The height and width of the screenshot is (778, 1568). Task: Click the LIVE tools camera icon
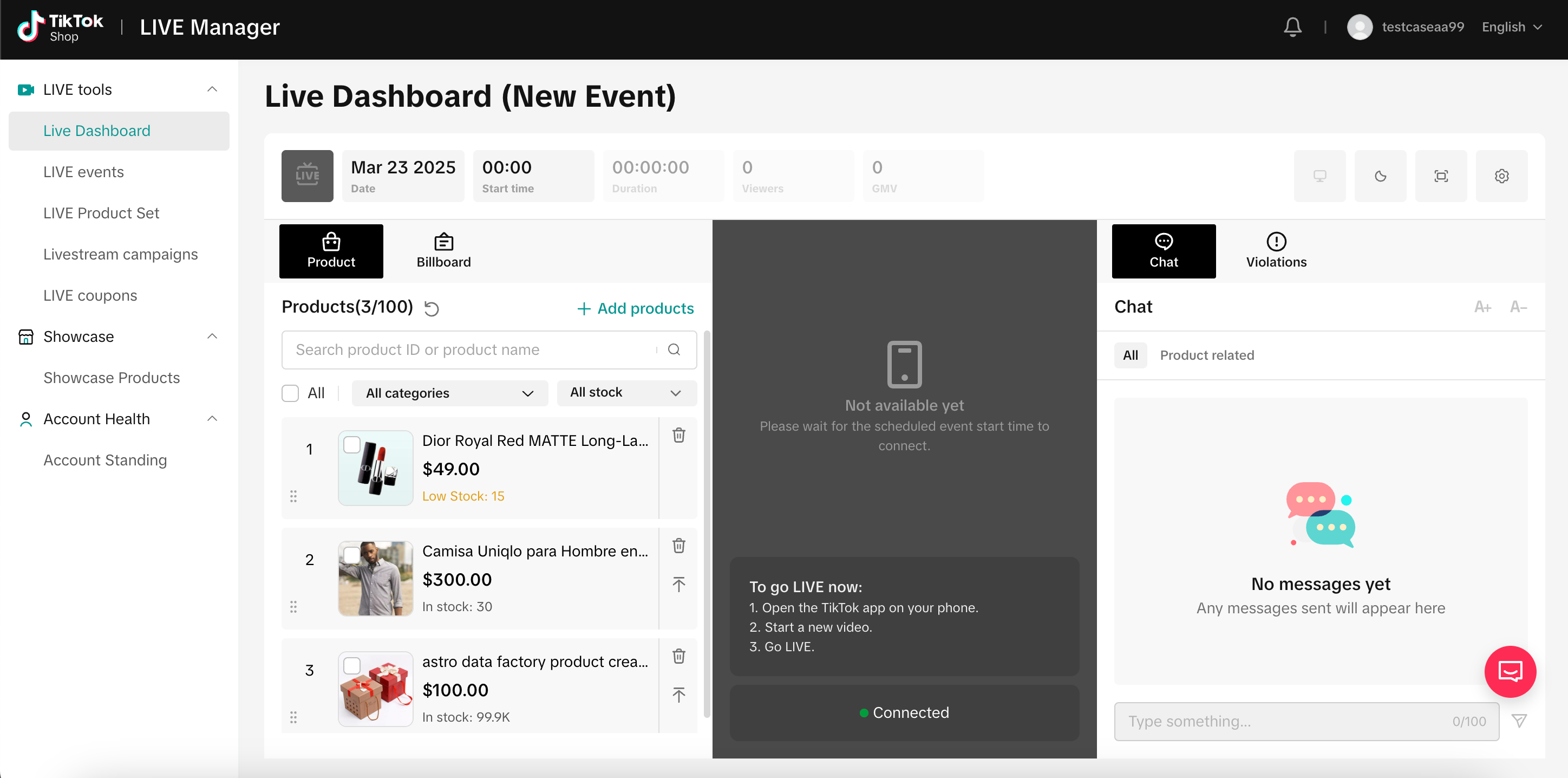click(x=25, y=89)
